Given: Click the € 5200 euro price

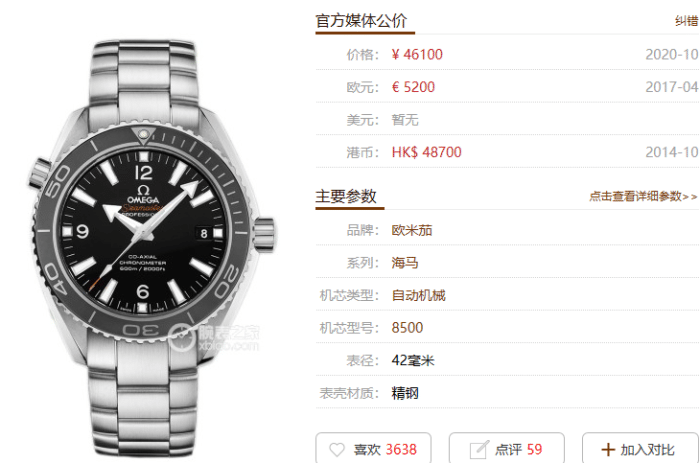Looking at the screenshot, I should click(413, 87).
